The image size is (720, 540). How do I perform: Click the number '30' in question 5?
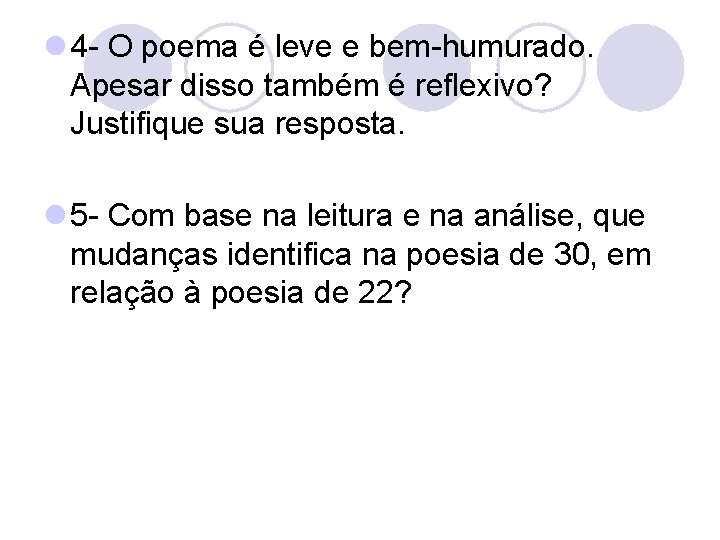point(572,254)
